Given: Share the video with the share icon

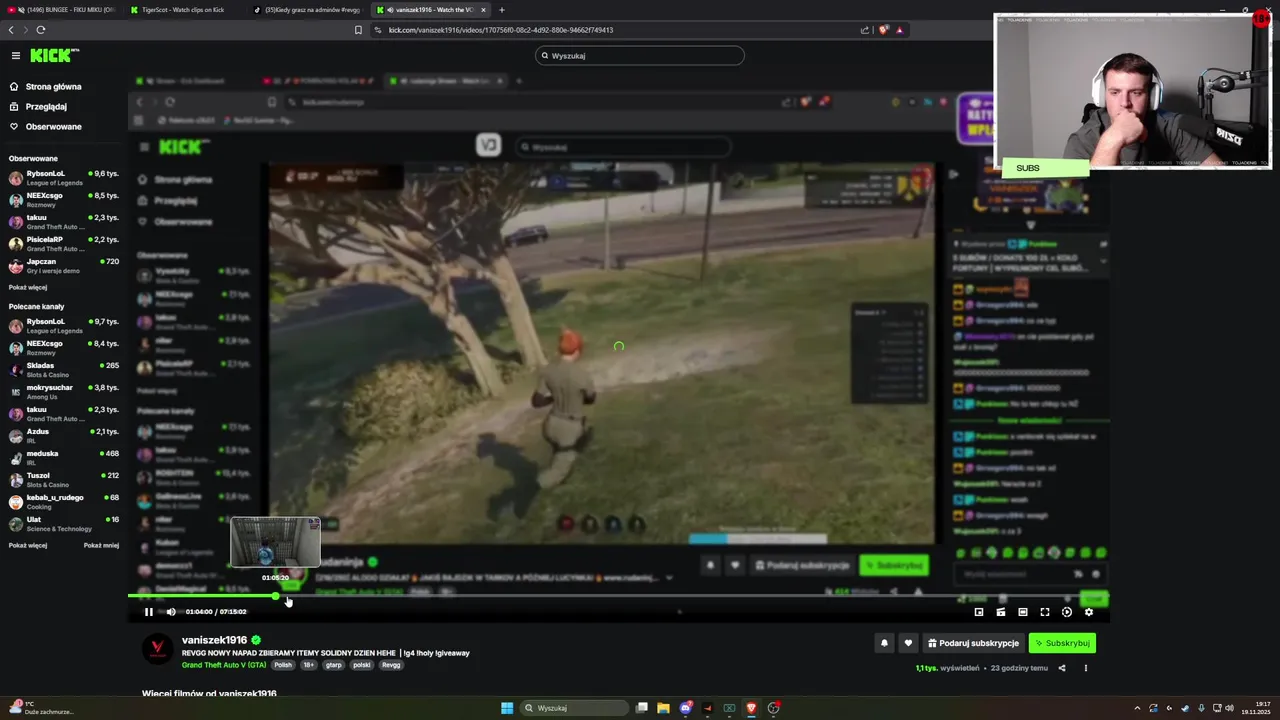Looking at the screenshot, I should [x=1062, y=668].
